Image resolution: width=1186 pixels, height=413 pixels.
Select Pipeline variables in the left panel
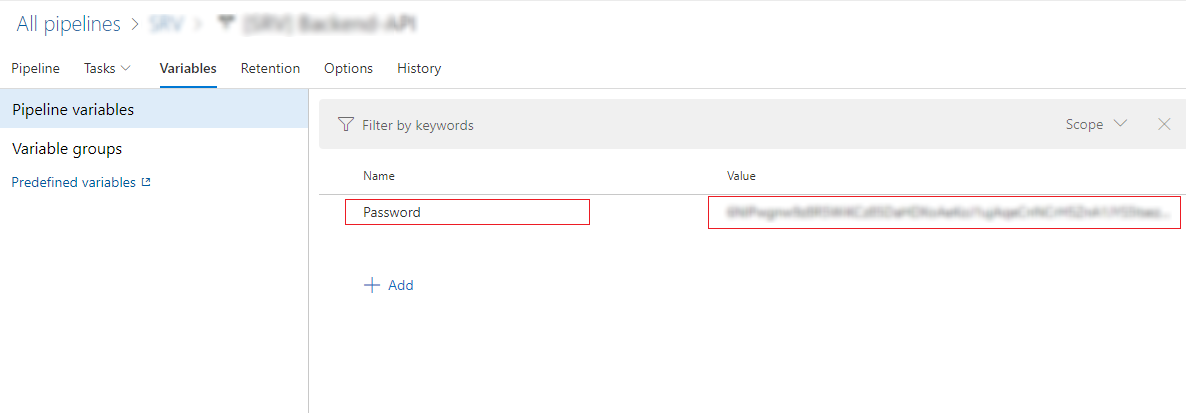(73, 109)
